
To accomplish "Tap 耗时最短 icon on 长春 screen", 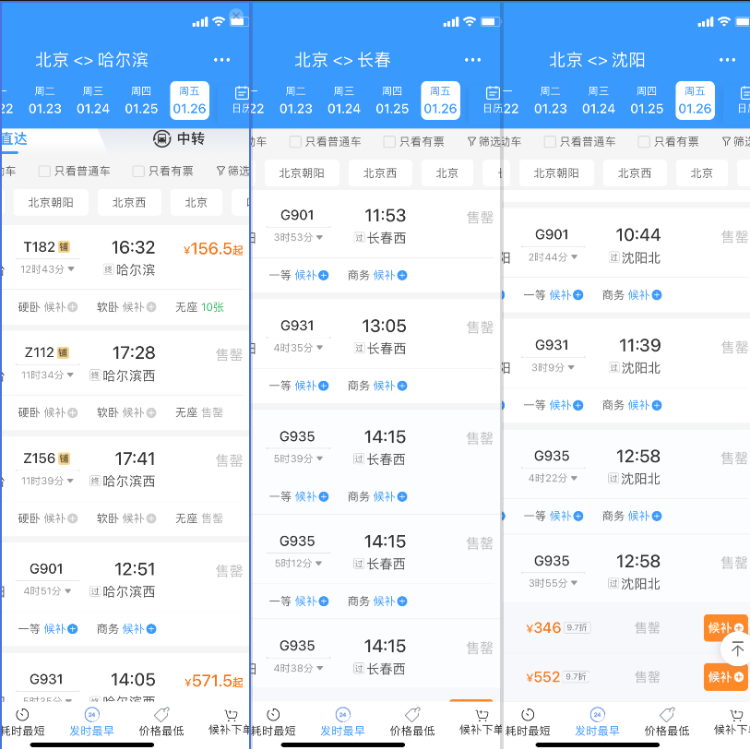I will [273, 715].
